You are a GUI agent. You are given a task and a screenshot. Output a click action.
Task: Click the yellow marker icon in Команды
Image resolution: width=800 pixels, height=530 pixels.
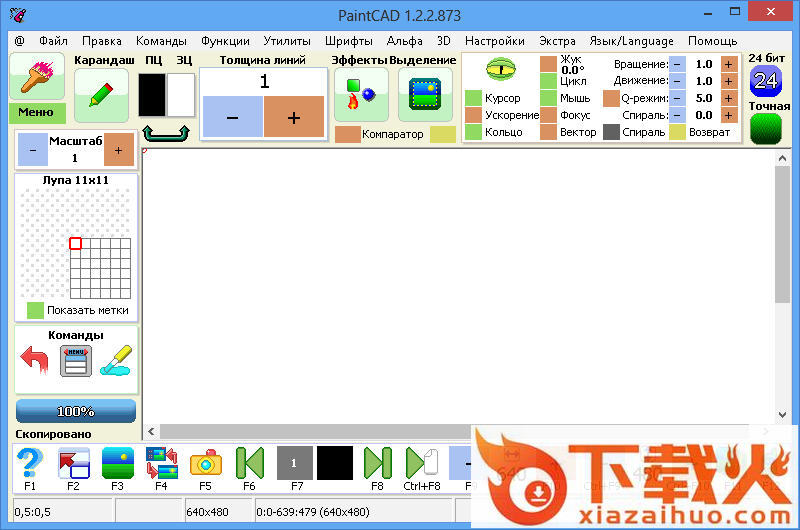116,360
